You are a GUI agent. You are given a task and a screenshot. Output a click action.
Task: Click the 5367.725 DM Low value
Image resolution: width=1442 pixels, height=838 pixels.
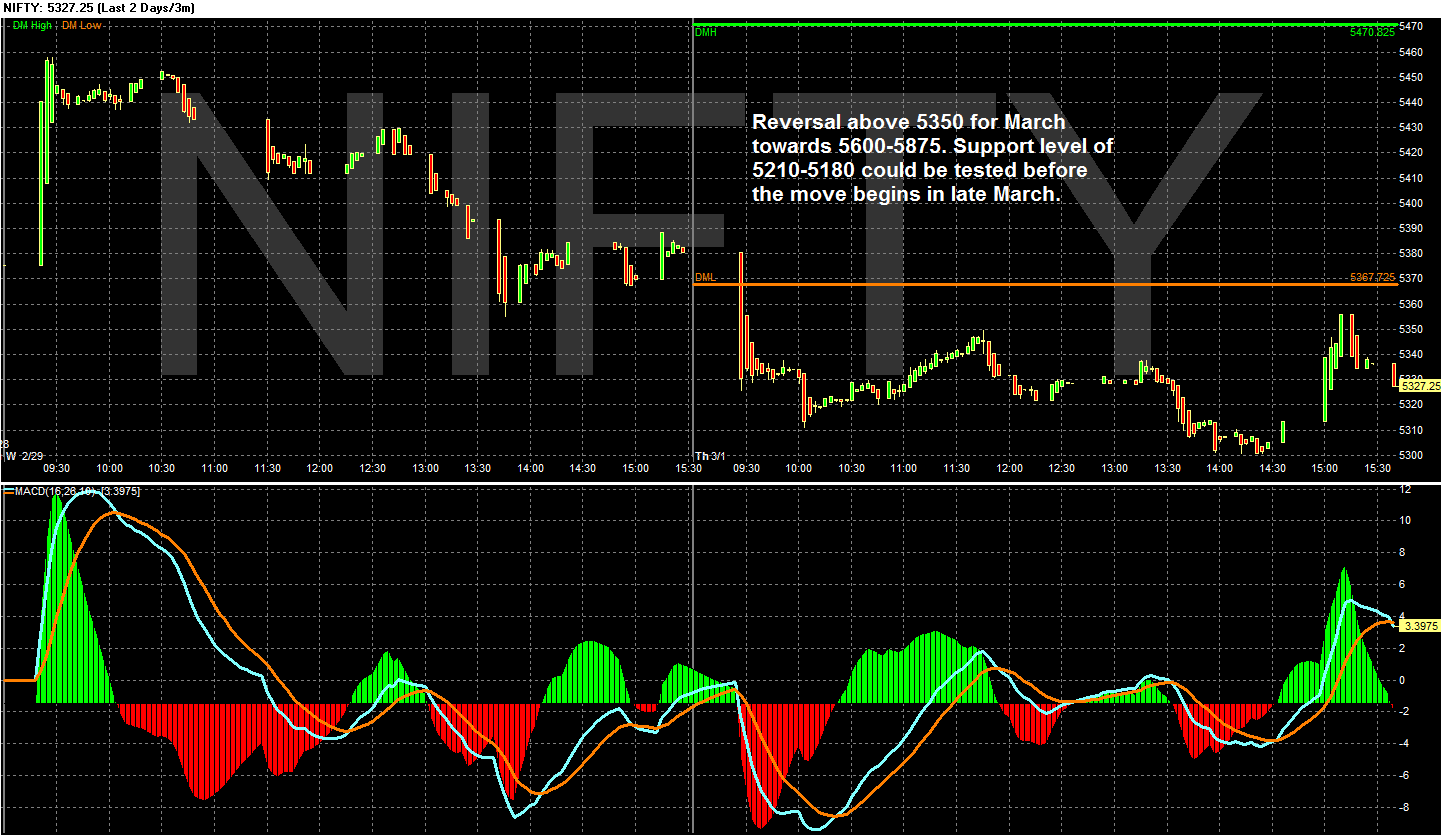1372,277
